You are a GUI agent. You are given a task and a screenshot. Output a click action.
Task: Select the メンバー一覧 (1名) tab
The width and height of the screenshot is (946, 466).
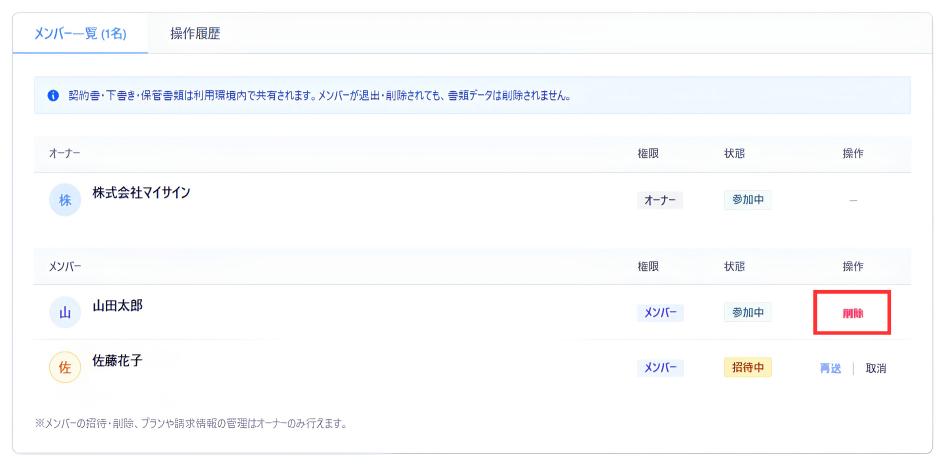click(x=80, y=34)
